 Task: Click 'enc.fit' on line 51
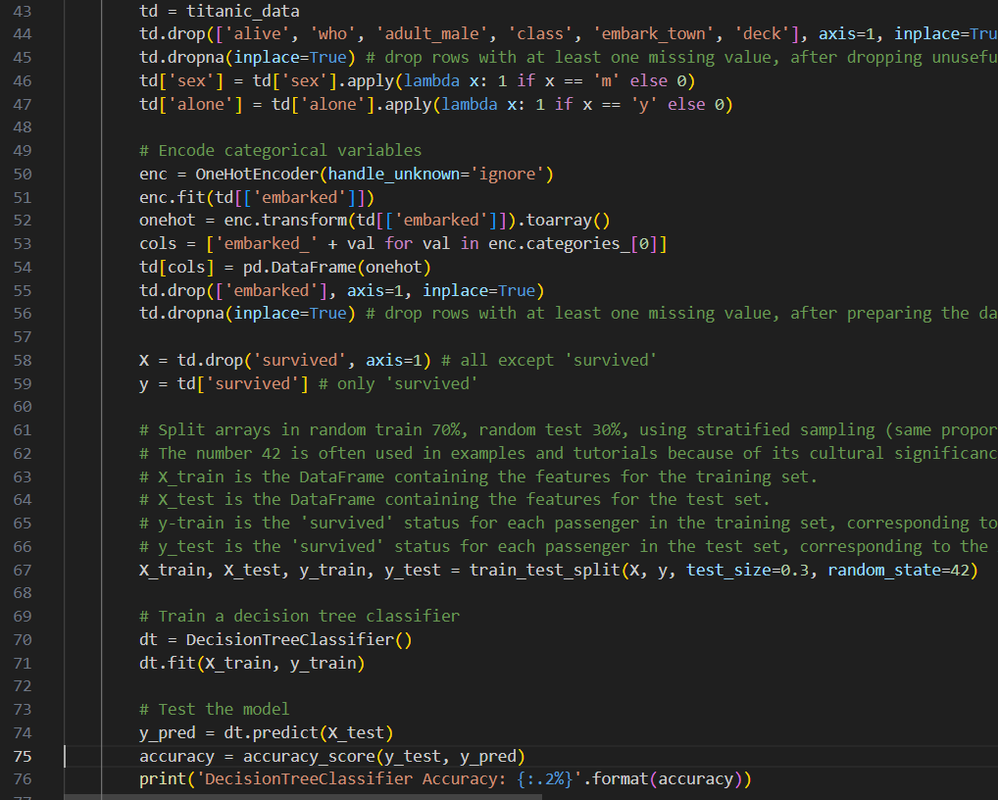(172, 197)
